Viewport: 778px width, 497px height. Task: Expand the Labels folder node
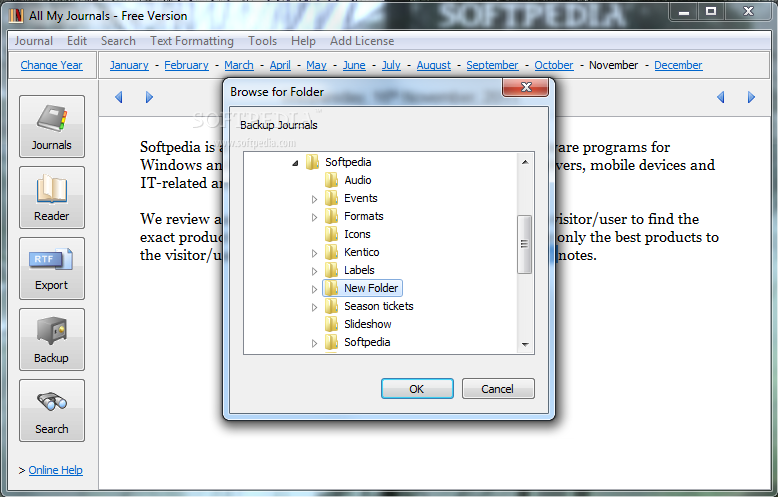pyautogui.click(x=314, y=271)
